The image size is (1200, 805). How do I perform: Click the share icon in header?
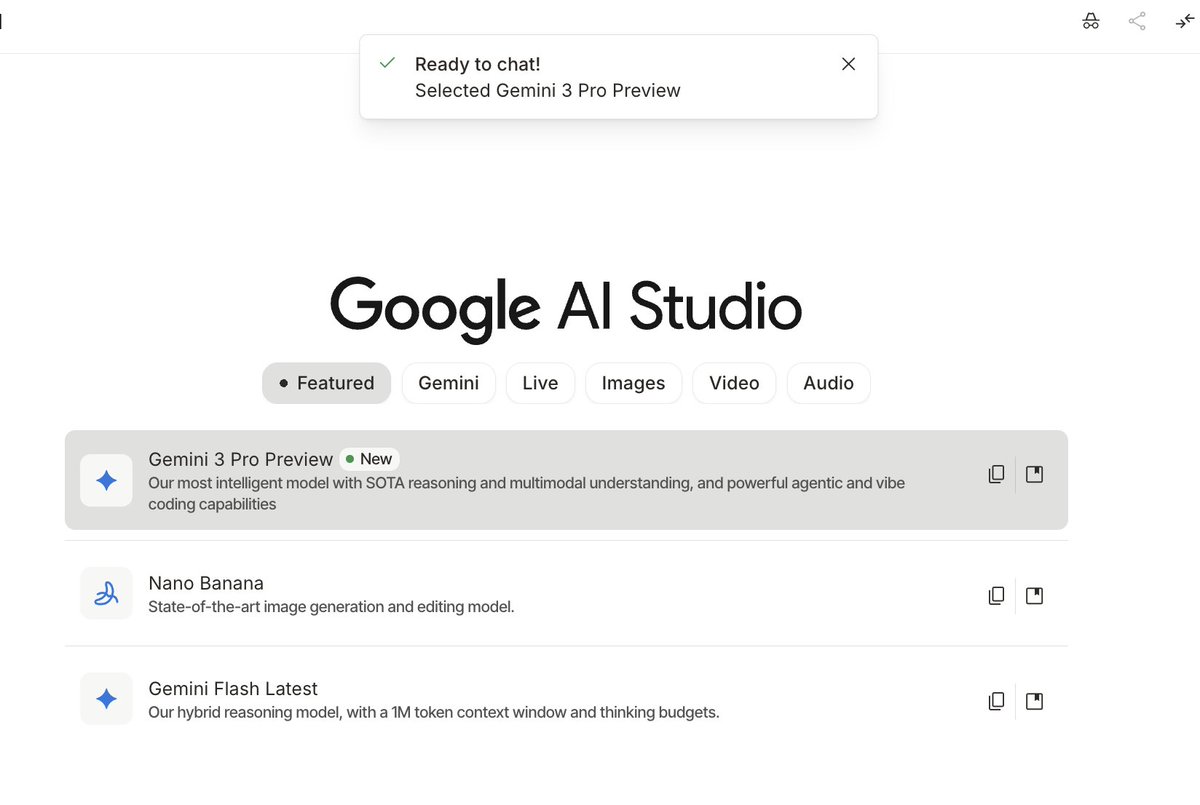click(x=1137, y=21)
